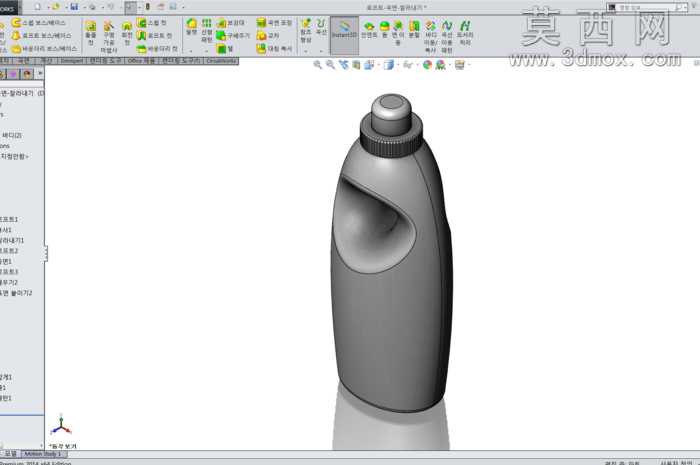Activate the Fillet tool
Image resolution: width=700 pixels, height=465 pixels.
[192, 27]
